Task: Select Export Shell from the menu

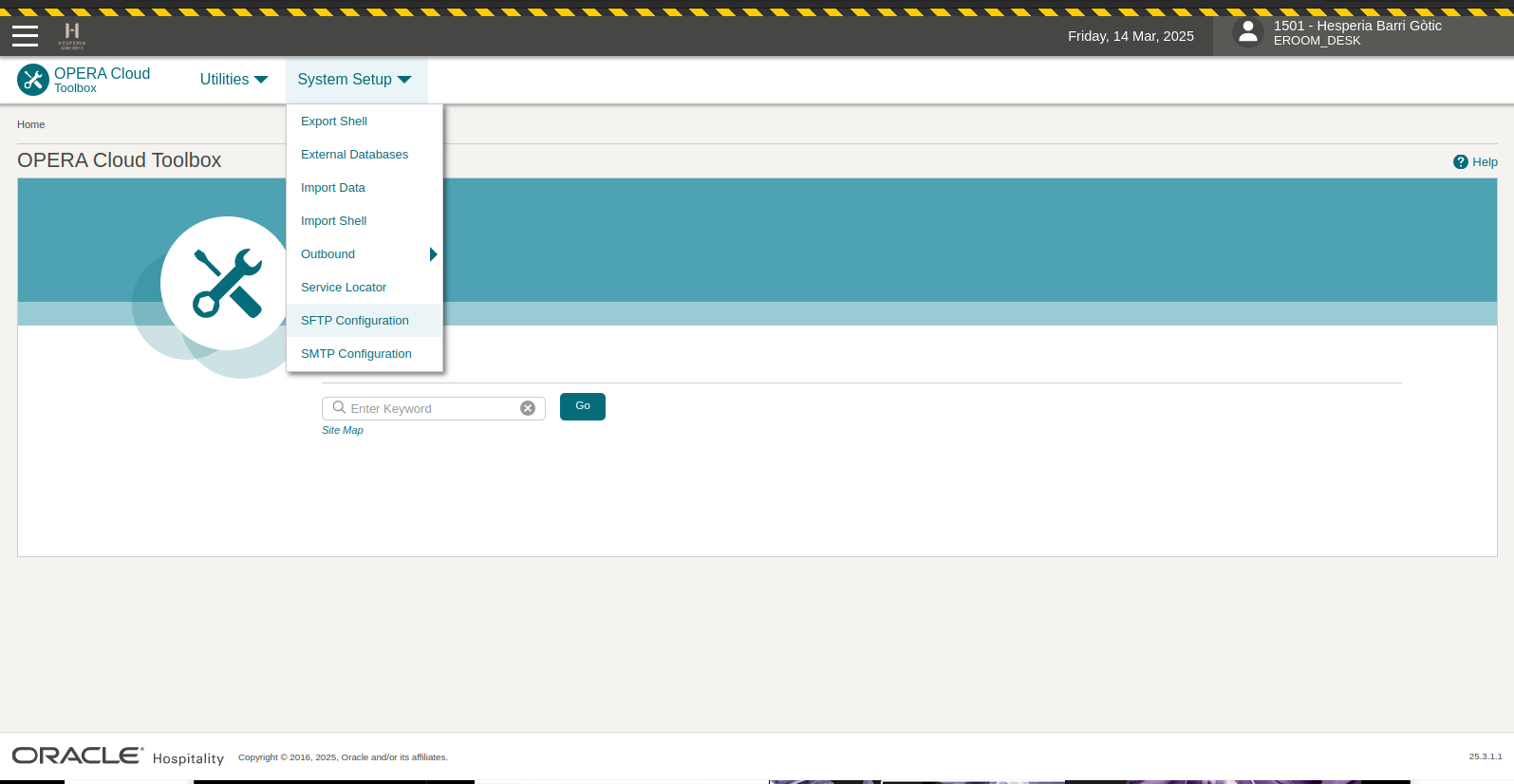Action: click(x=334, y=121)
